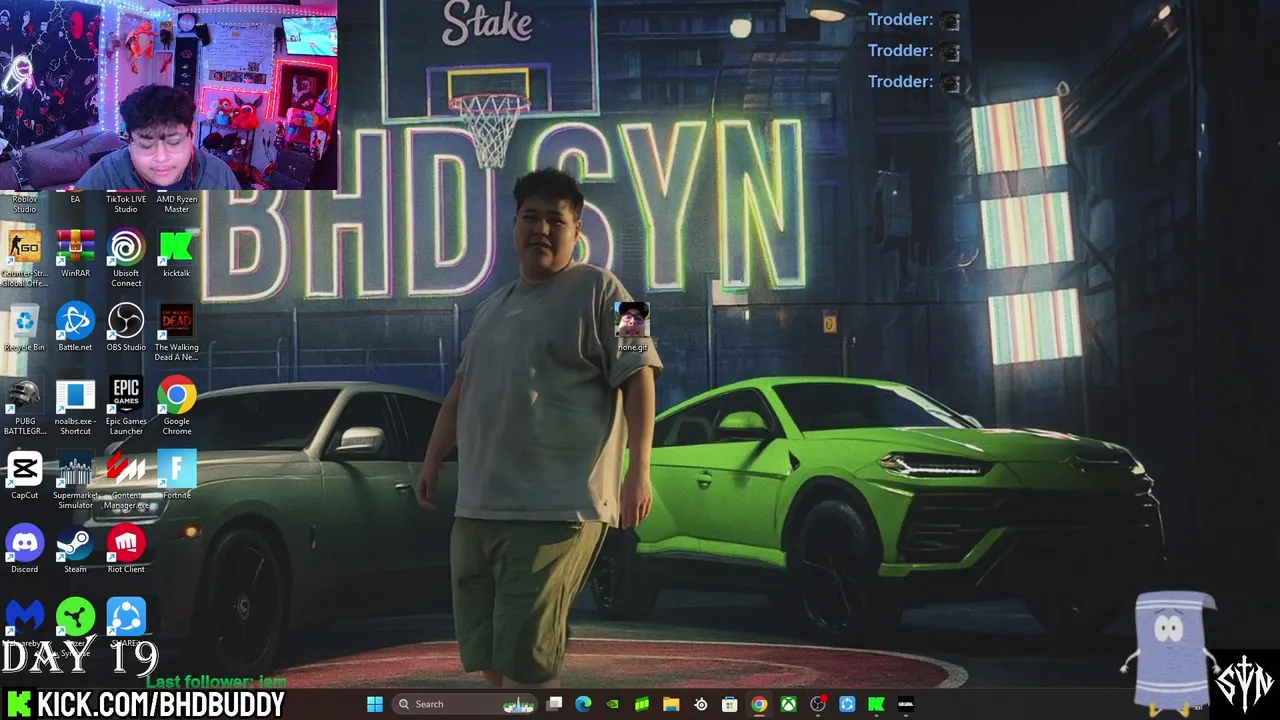Switch to the Kick app in taskbar

pos(876,704)
